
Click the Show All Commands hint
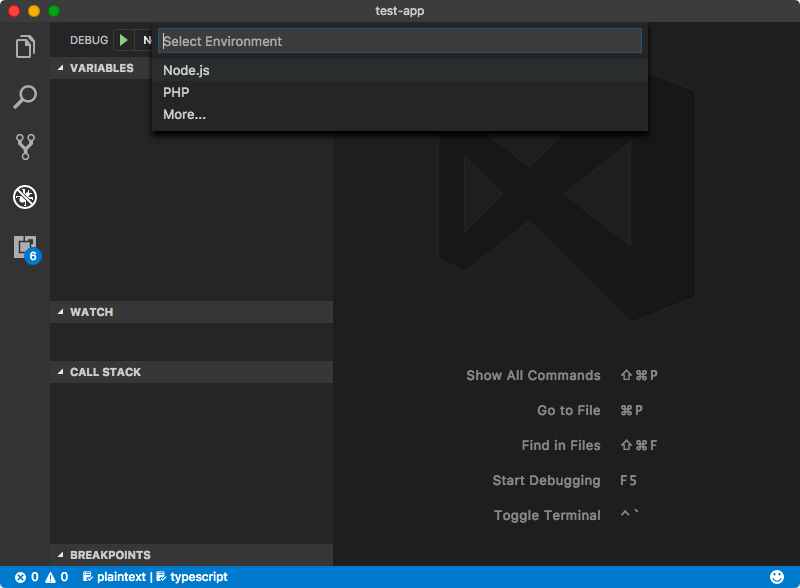(533, 375)
